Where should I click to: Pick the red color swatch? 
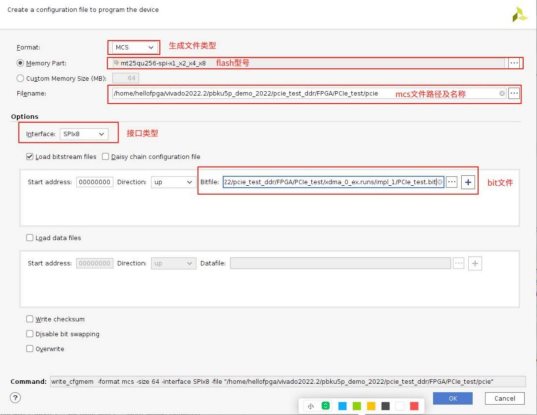tap(414, 406)
